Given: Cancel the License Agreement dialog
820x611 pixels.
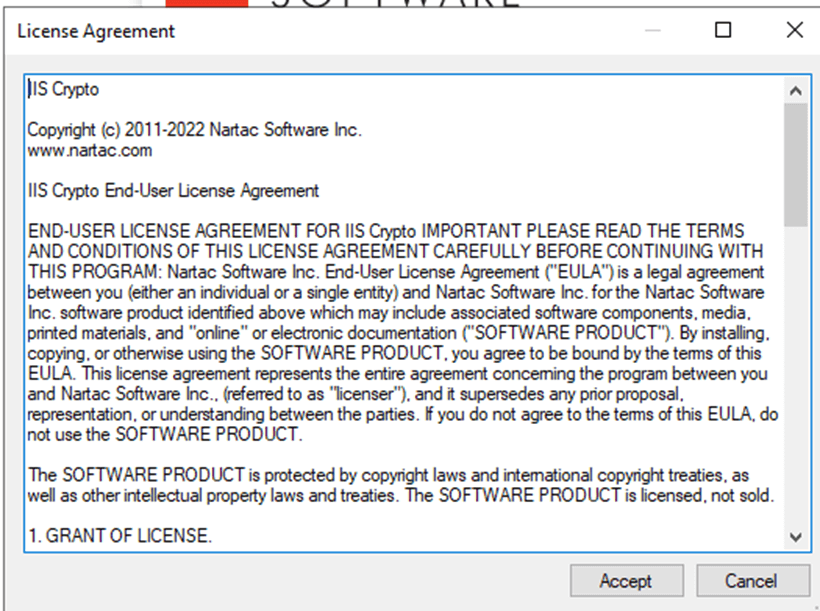Looking at the screenshot, I should click(753, 581).
